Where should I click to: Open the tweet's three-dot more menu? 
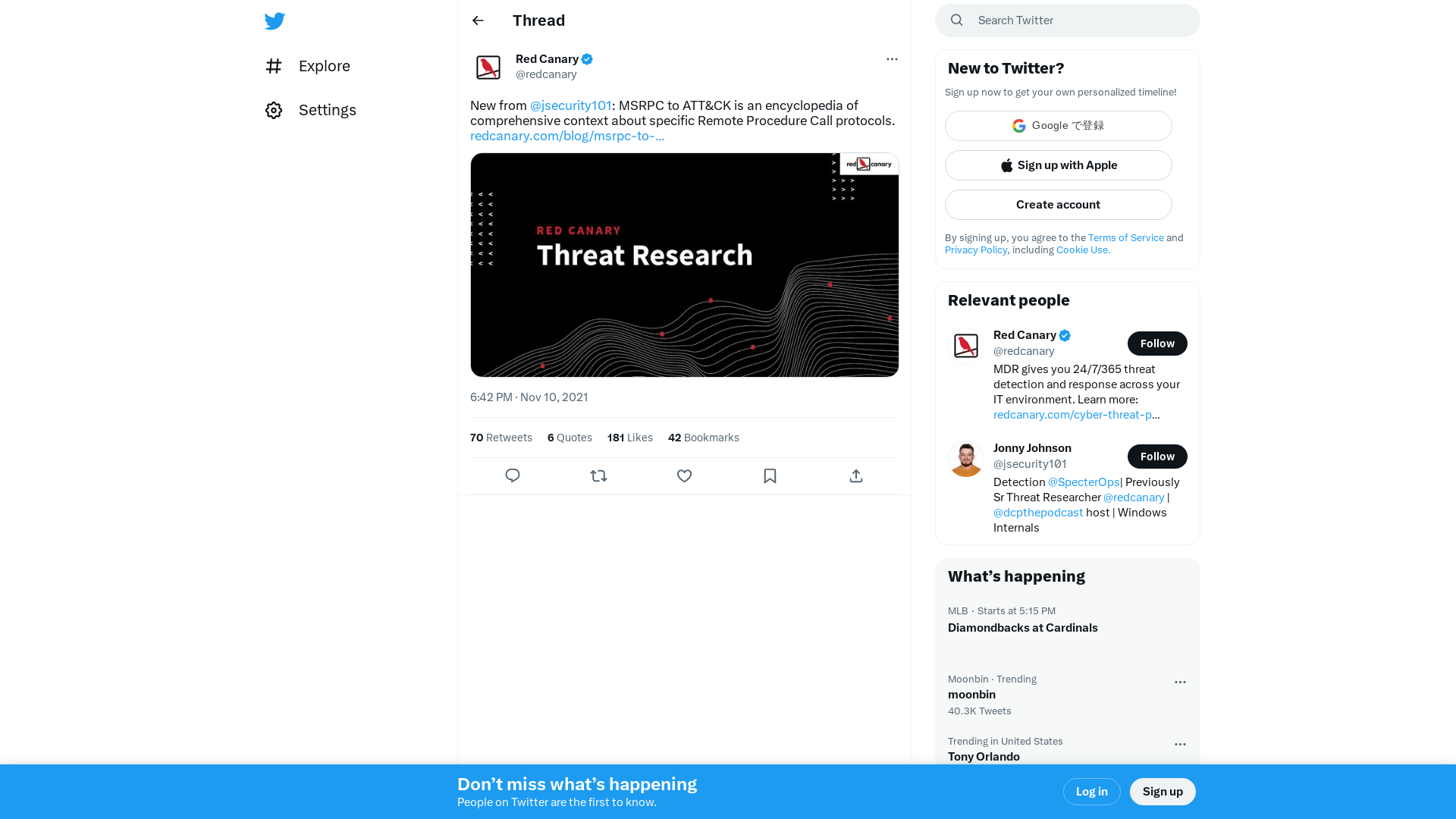point(892,59)
